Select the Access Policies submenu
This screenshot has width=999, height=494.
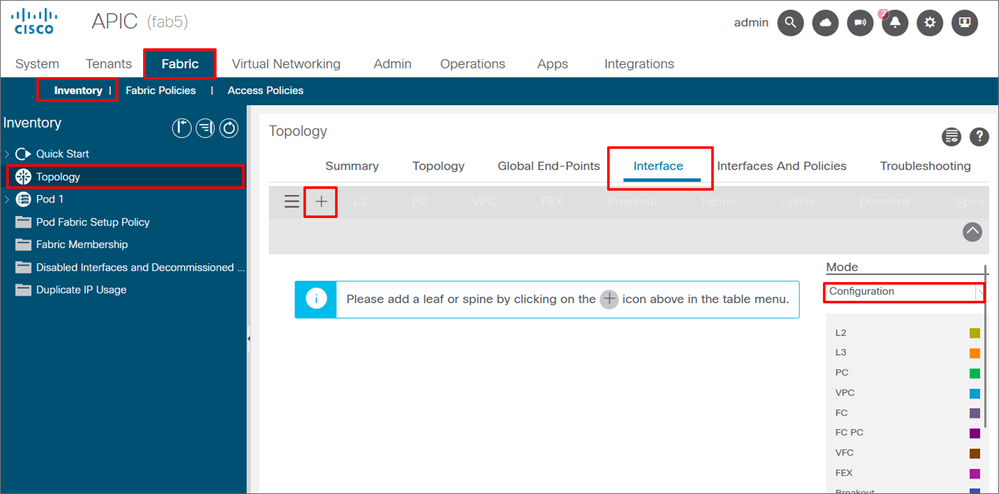pyautogui.click(x=266, y=91)
